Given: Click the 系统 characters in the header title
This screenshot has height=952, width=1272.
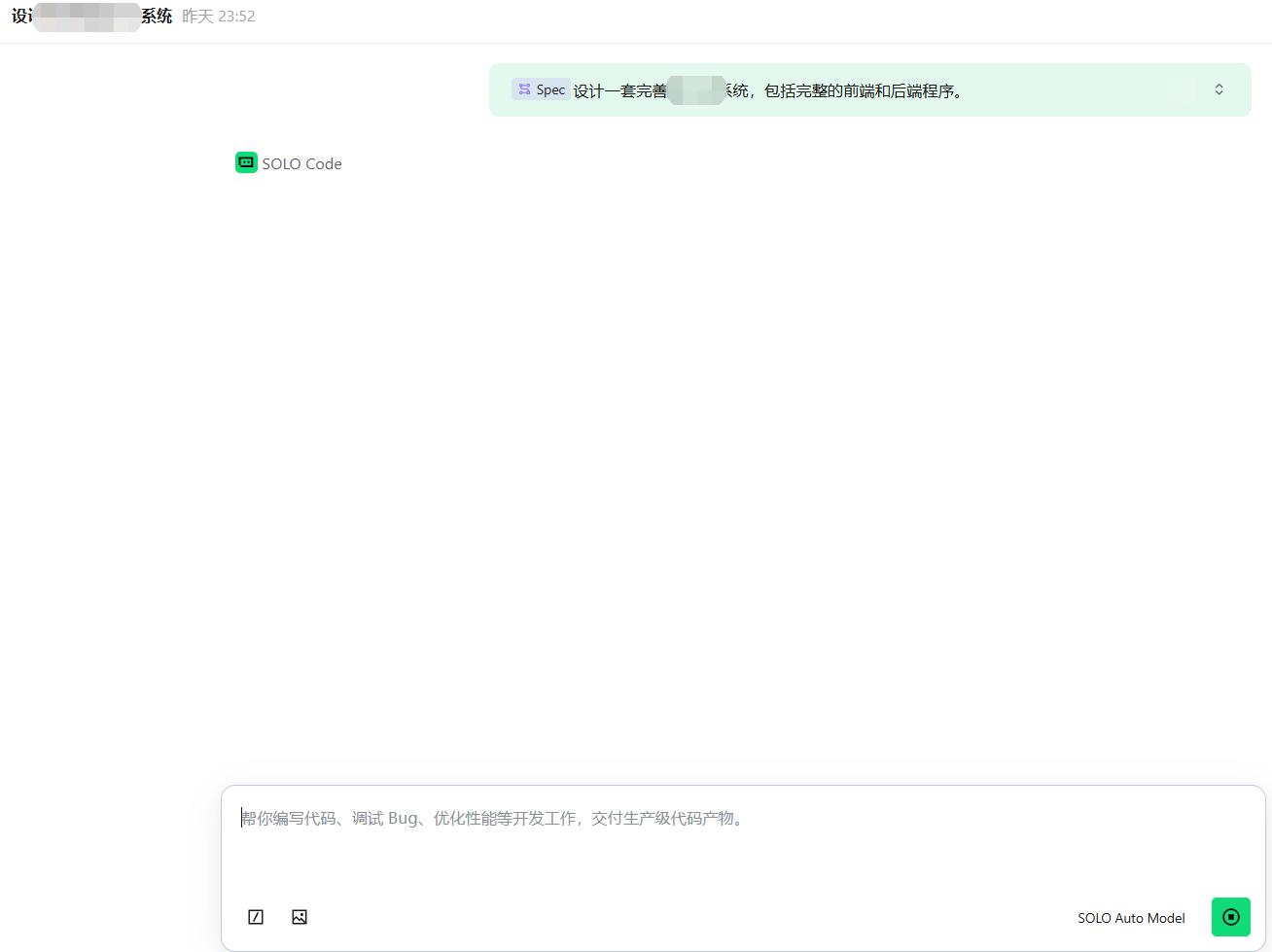Looking at the screenshot, I should (x=157, y=17).
